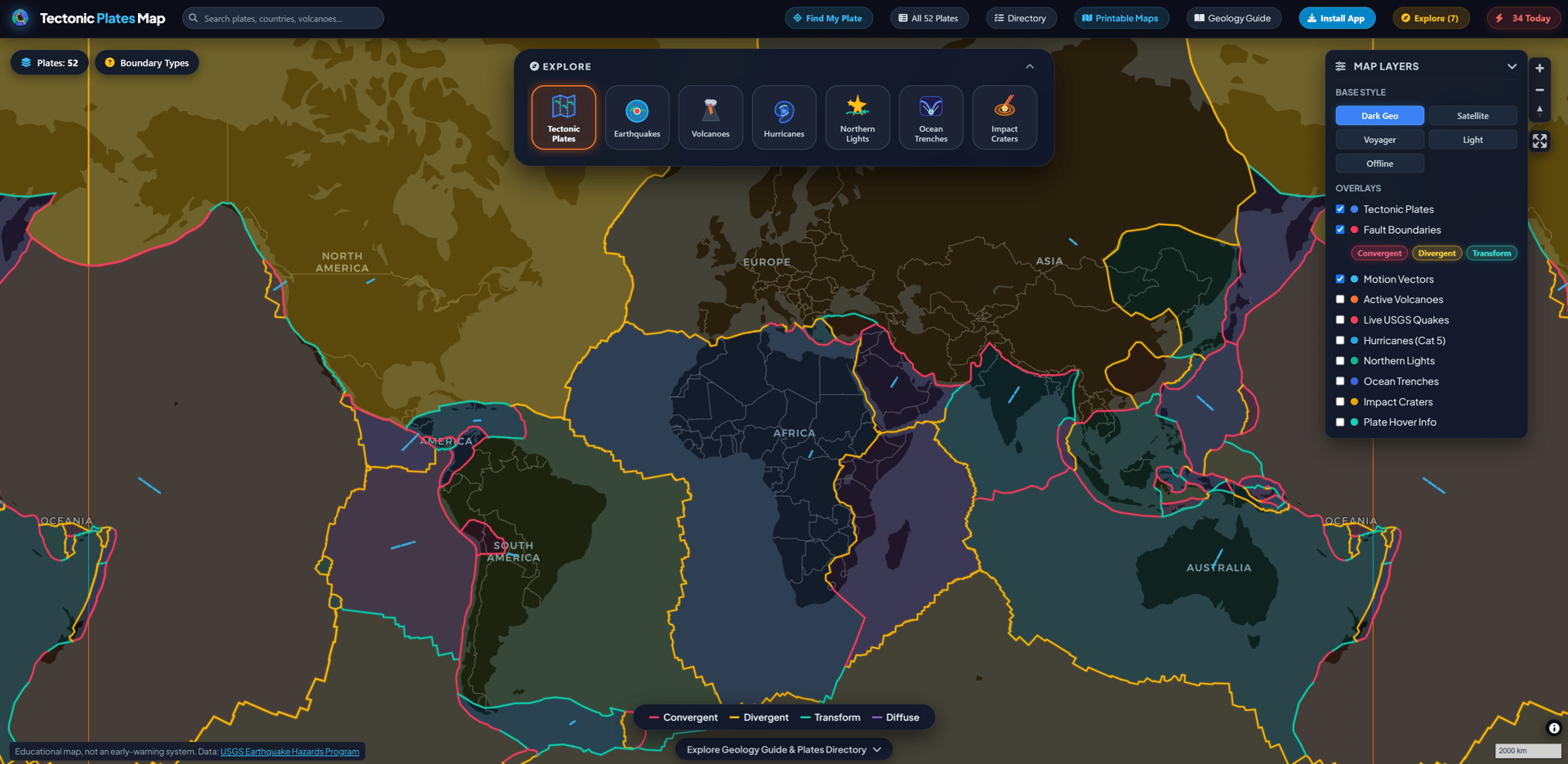Click the compass icon in Explore header

coord(534,66)
